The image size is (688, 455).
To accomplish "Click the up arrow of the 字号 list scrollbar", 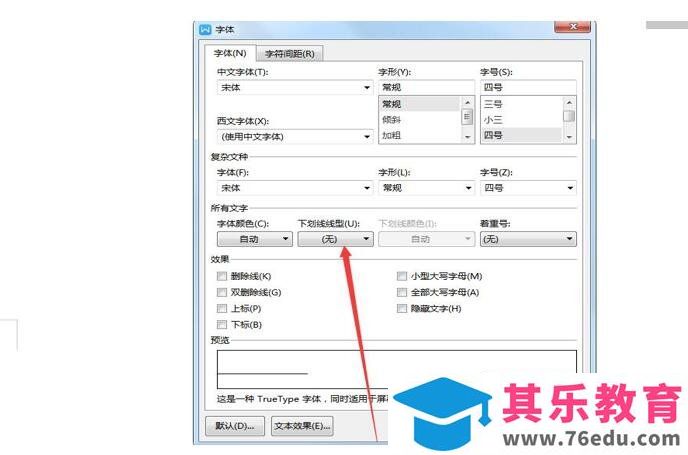I will pos(569,103).
